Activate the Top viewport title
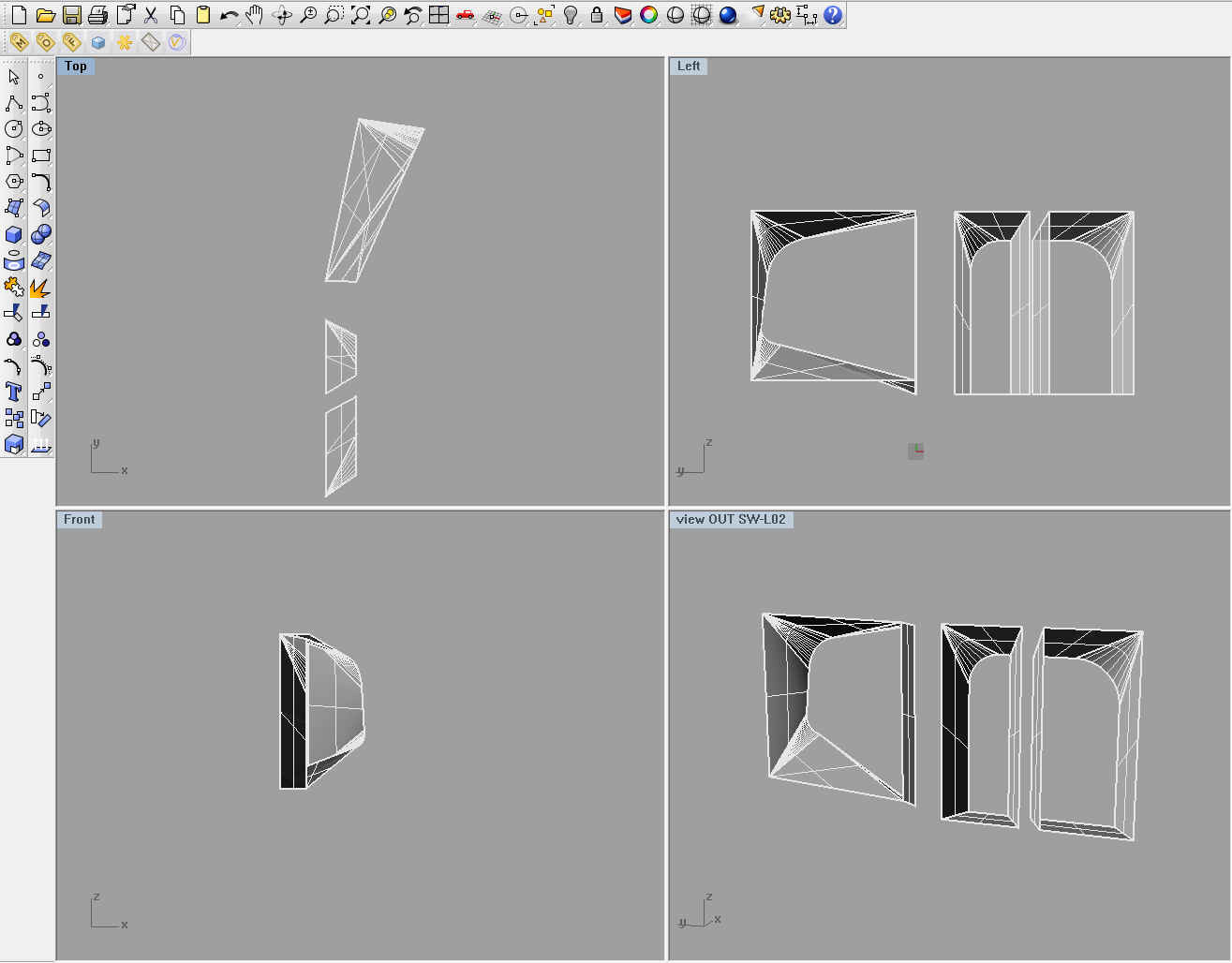Image resolution: width=1232 pixels, height=963 pixels. pos(76,67)
